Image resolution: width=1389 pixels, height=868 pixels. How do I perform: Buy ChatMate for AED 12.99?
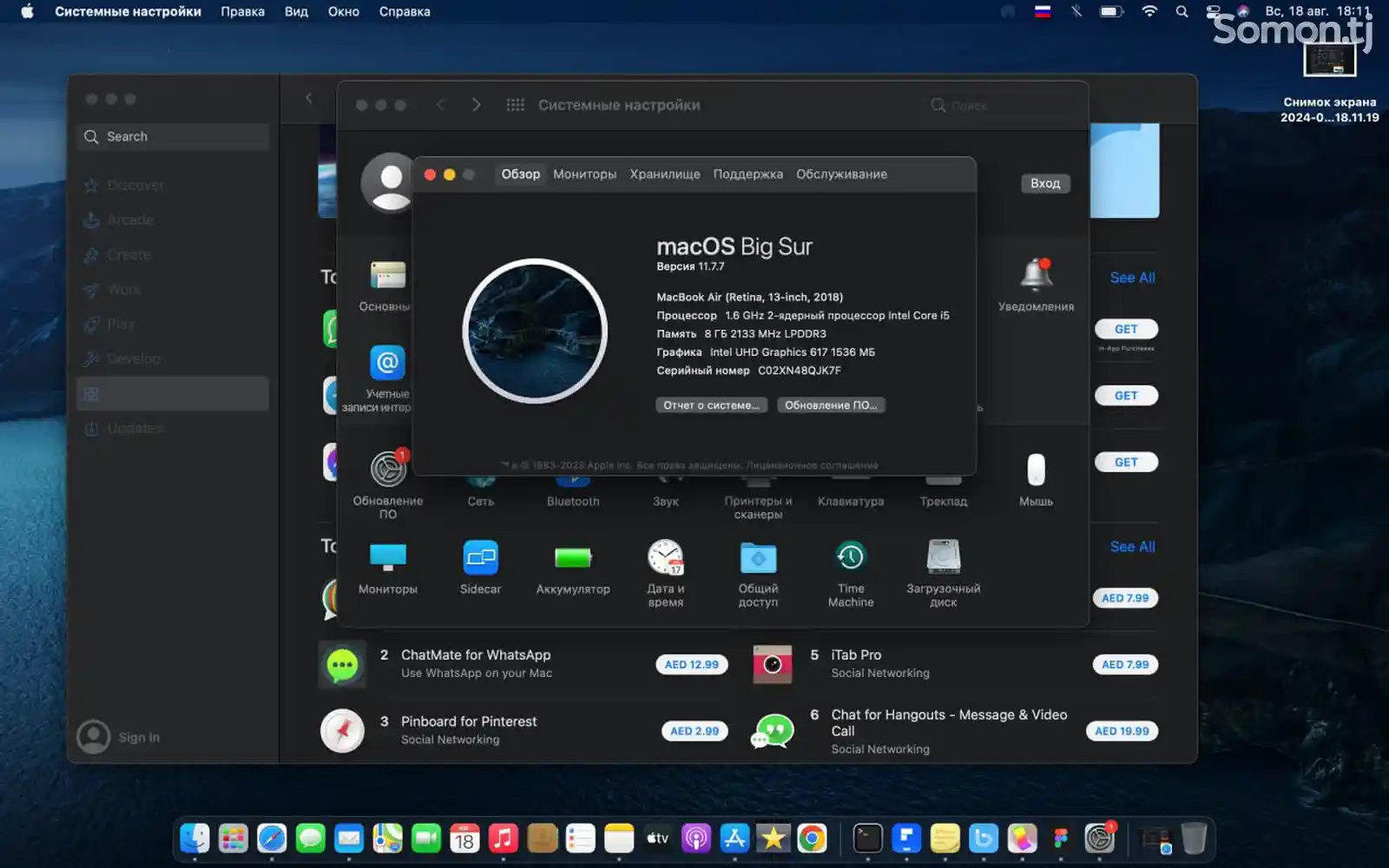click(x=692, y=665)
